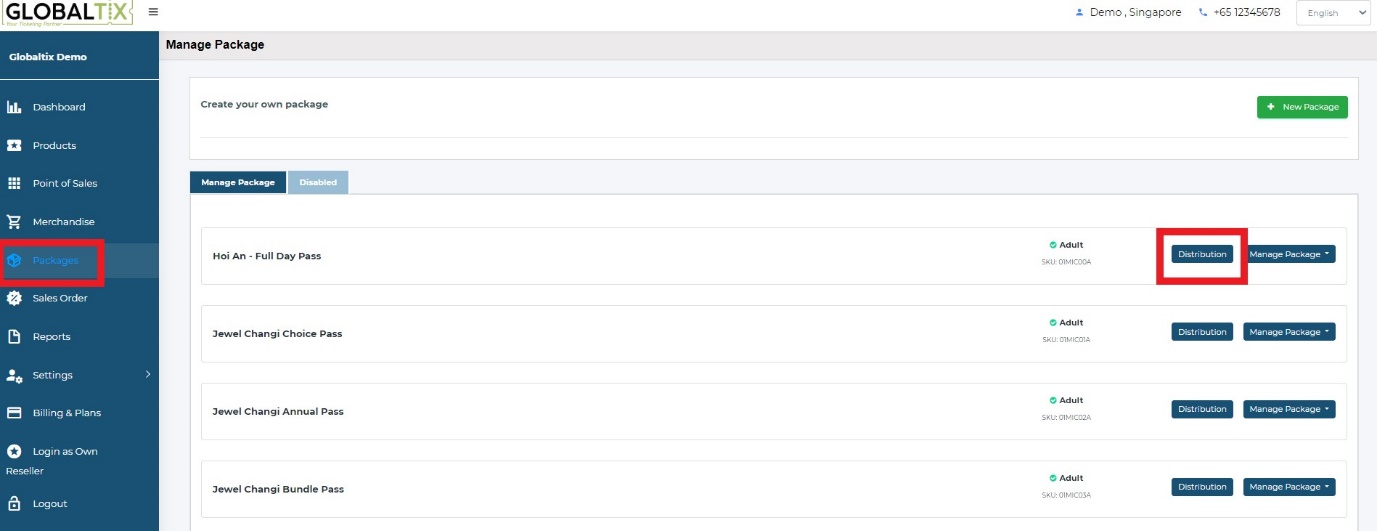The image size is (1377, 531).
Task: Open Manage Package dropdown for Hoi An pass
Action: tap(1289, 254)
